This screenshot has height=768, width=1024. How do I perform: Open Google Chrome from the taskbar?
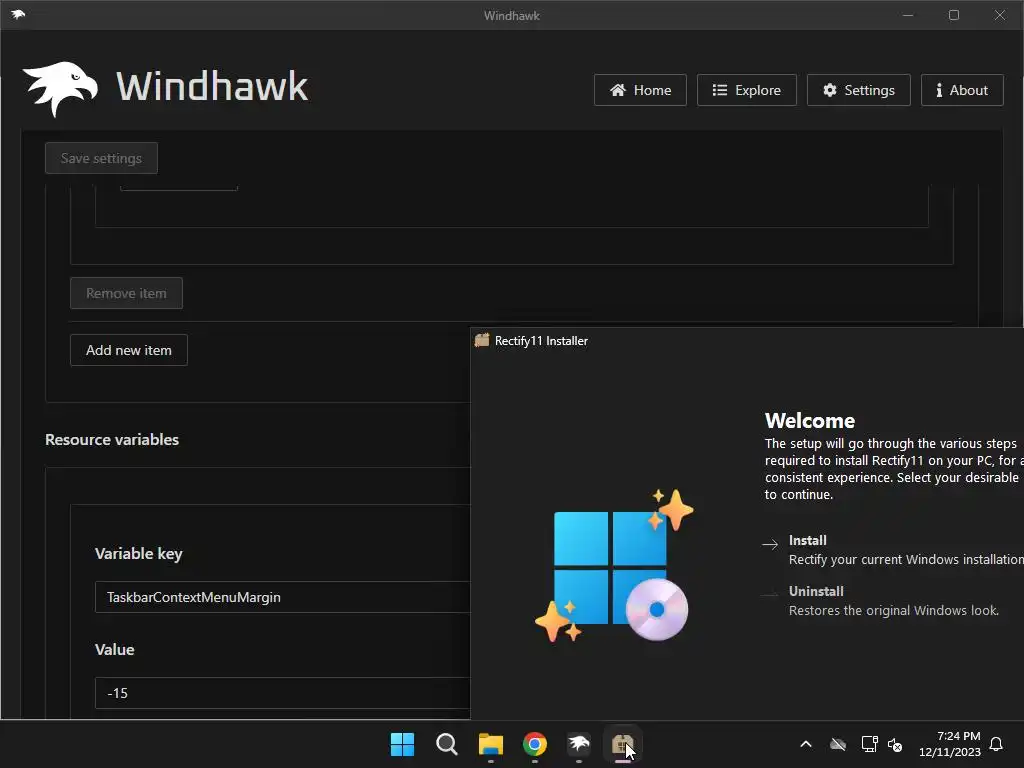[x=535, y=744]
